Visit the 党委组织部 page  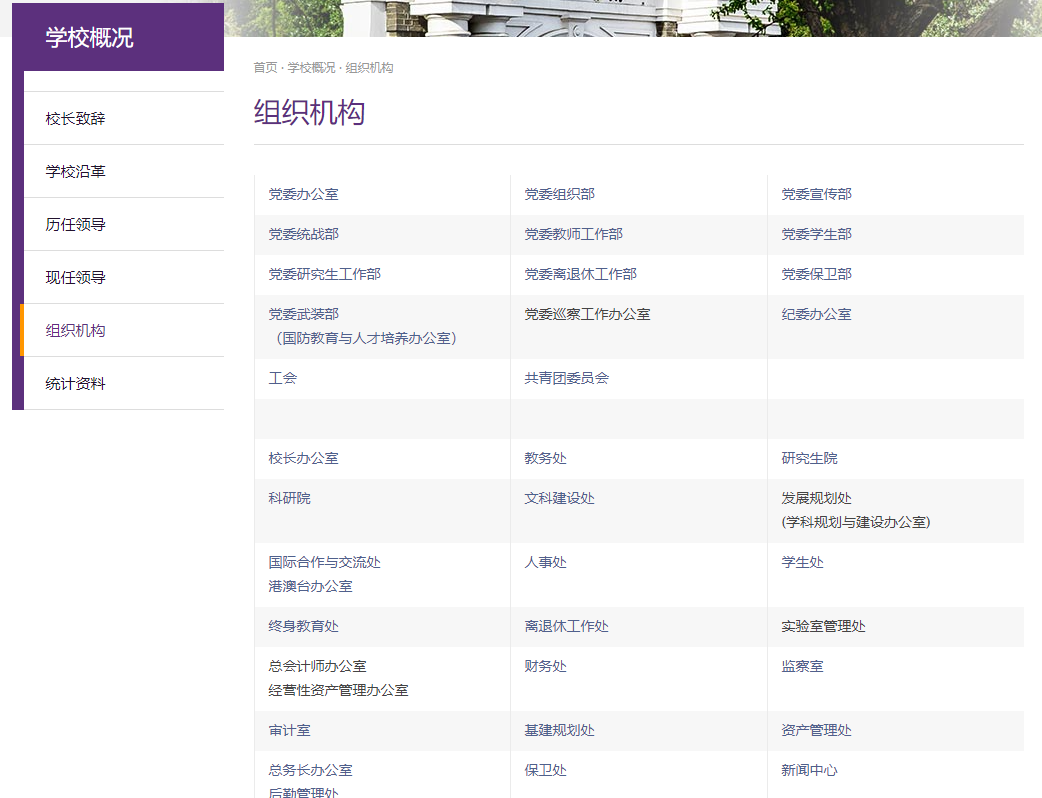pyautogui.click(x=555, y=194)
